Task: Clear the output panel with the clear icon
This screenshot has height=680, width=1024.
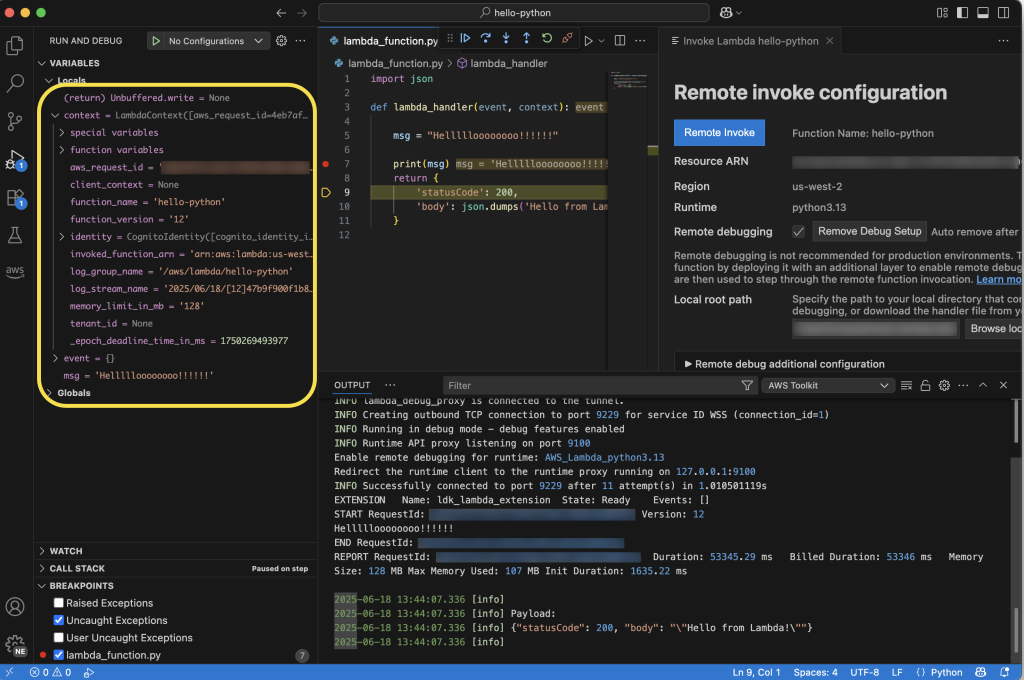Action: 907,385
